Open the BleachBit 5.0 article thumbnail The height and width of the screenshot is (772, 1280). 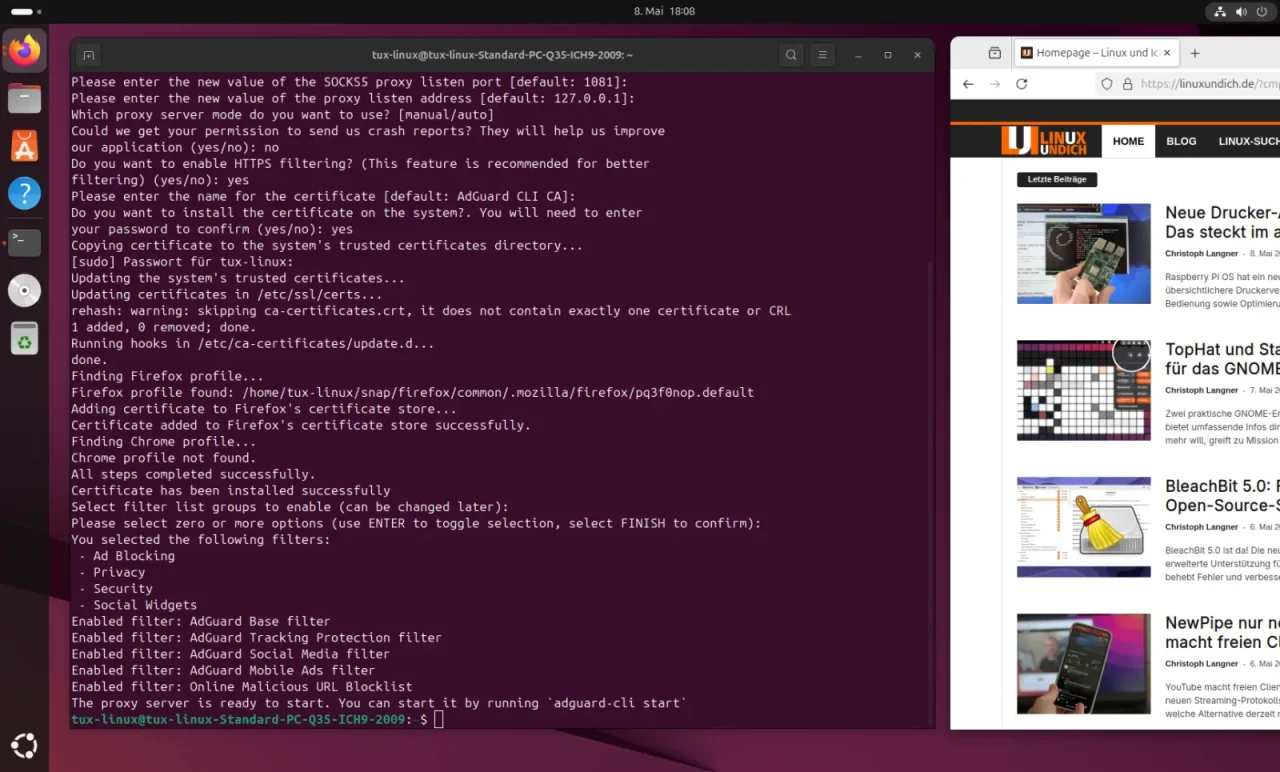tap(1083, 527)
